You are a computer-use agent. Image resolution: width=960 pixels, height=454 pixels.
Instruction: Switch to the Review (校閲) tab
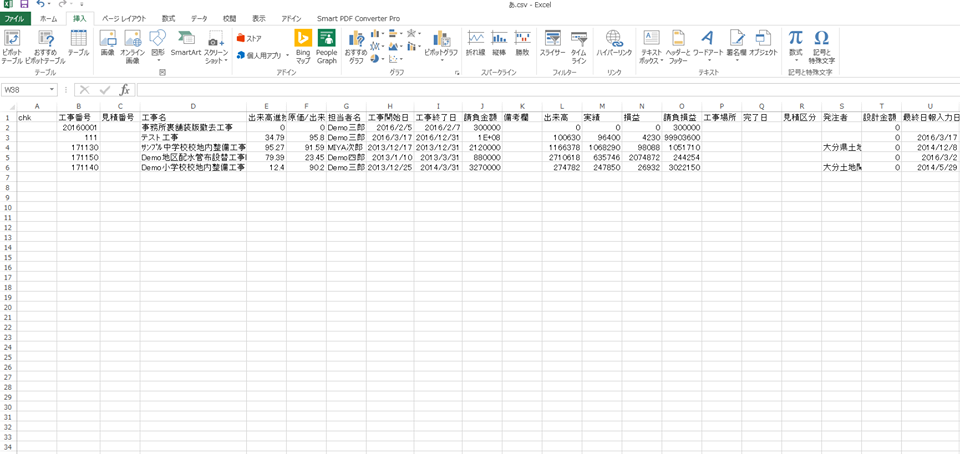click(x=230, y=19)
